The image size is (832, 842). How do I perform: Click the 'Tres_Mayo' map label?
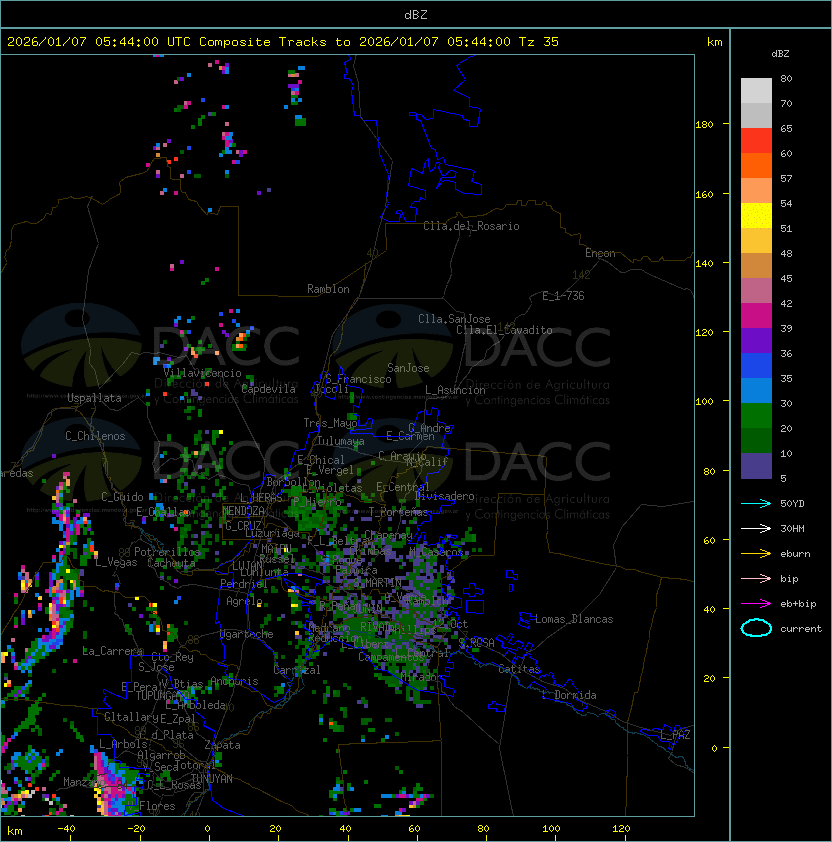[x=330, y=423]
